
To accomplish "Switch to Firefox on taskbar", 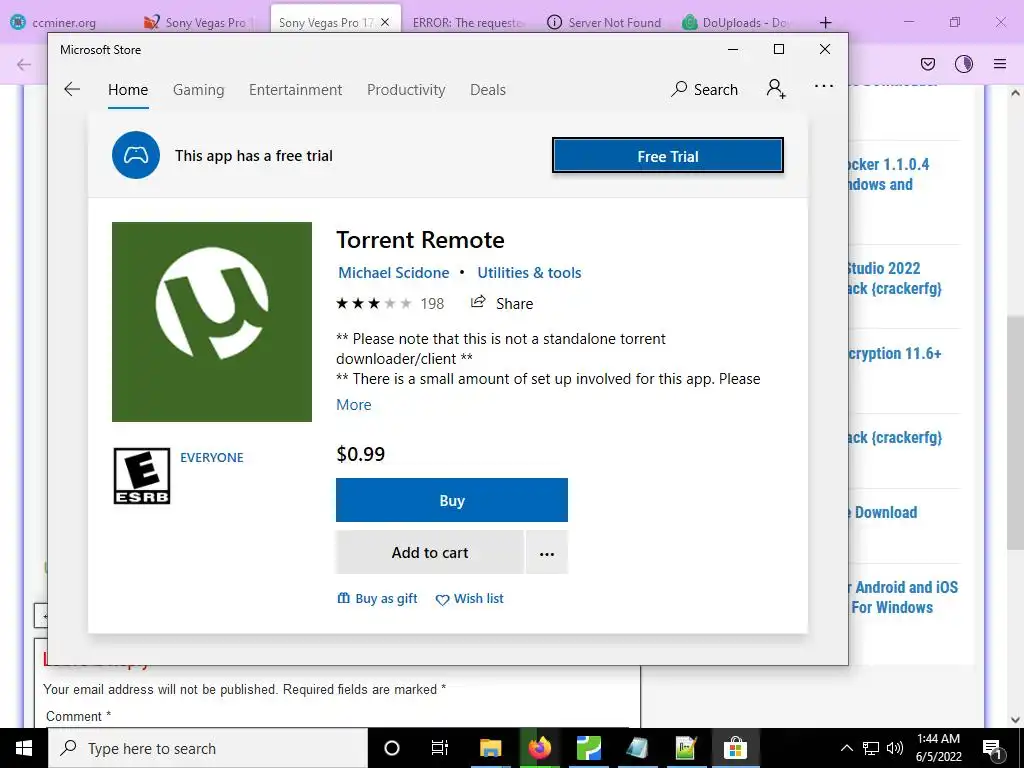I will pyautogui.click(x=539, y=748).
